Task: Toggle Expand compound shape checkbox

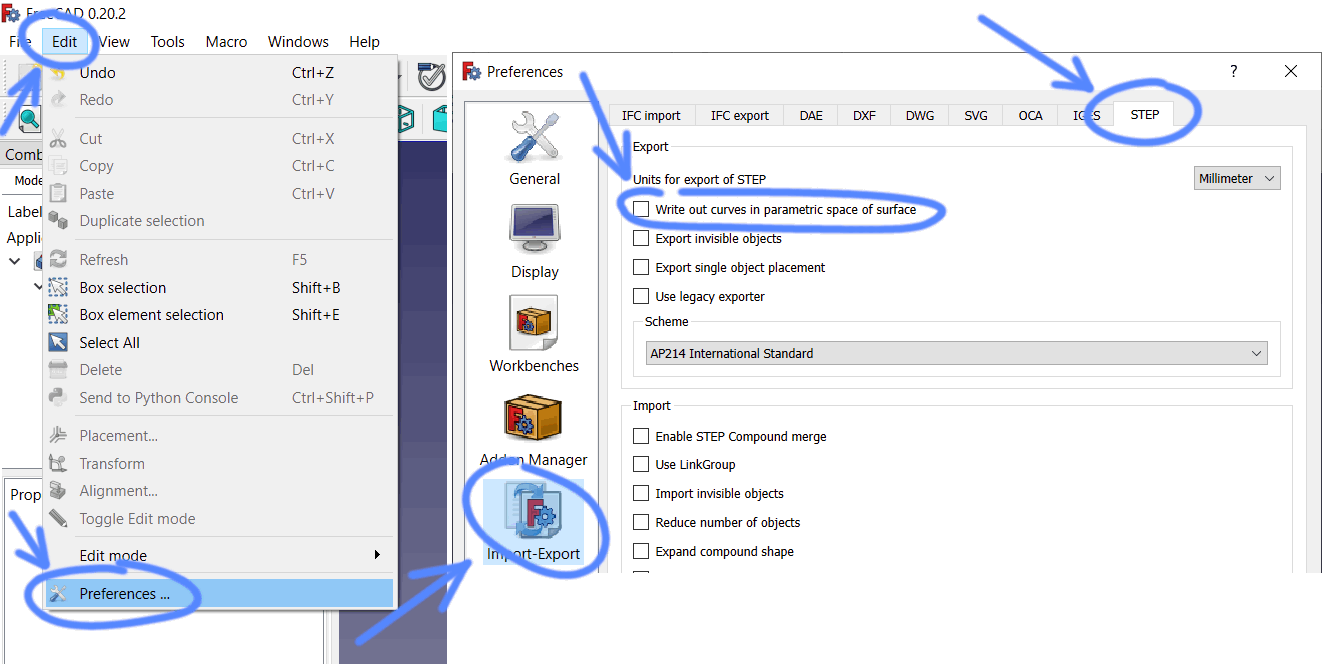Action: click(x=641, y=552)
